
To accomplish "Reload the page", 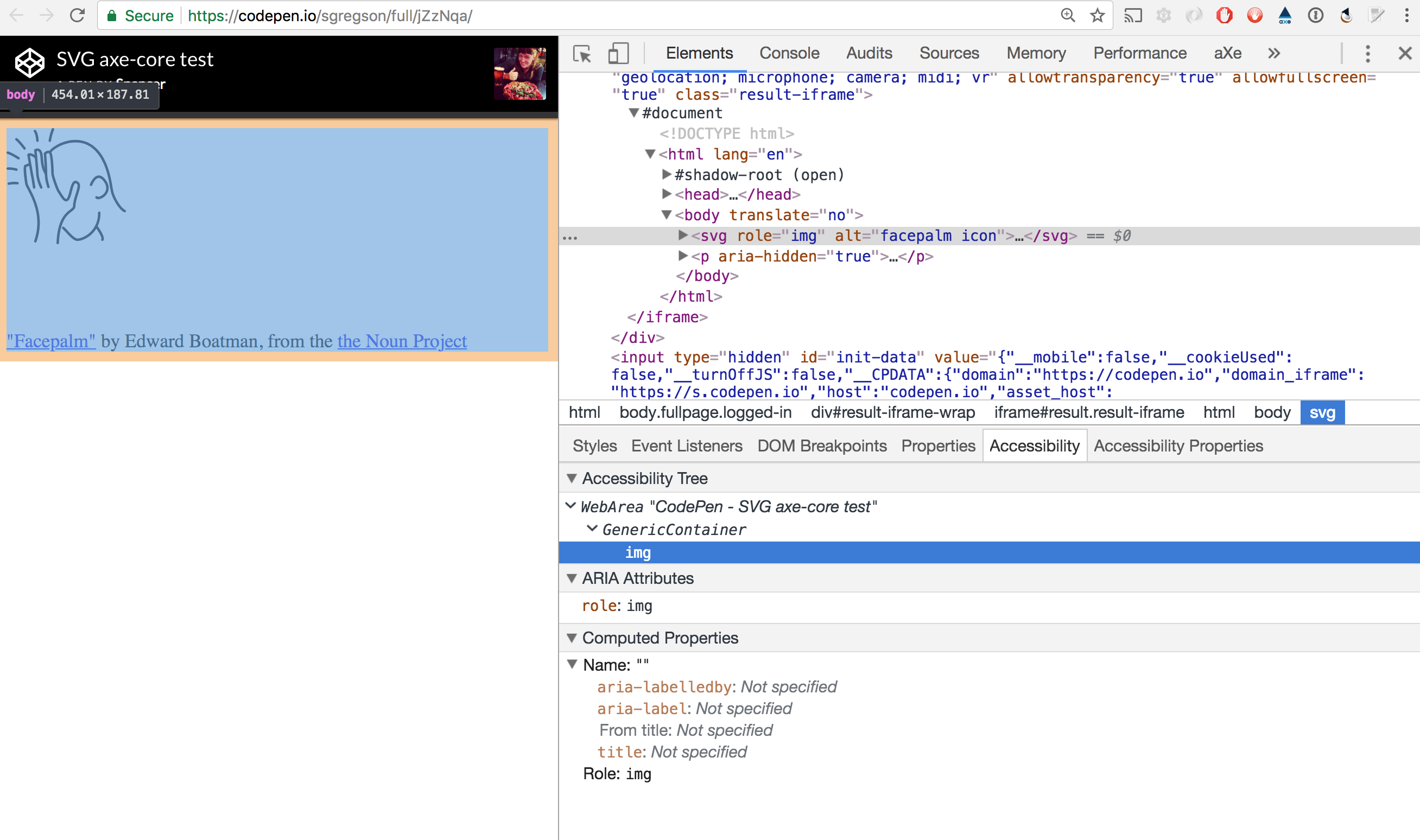I will click(x=78, y=15).
